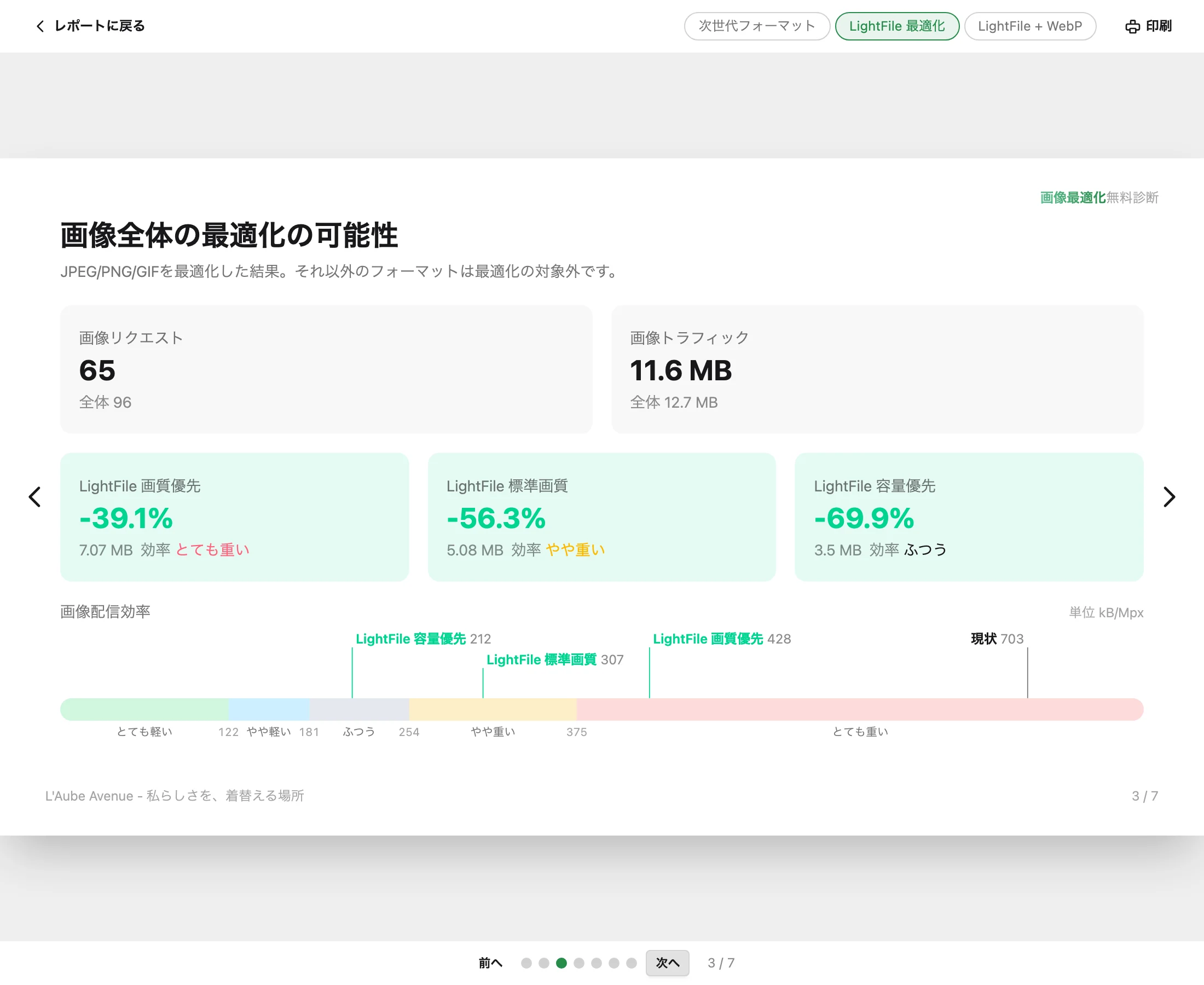Jump to the fifth page dot
This screenshot has height=985, width=1204.
point(597,963)
